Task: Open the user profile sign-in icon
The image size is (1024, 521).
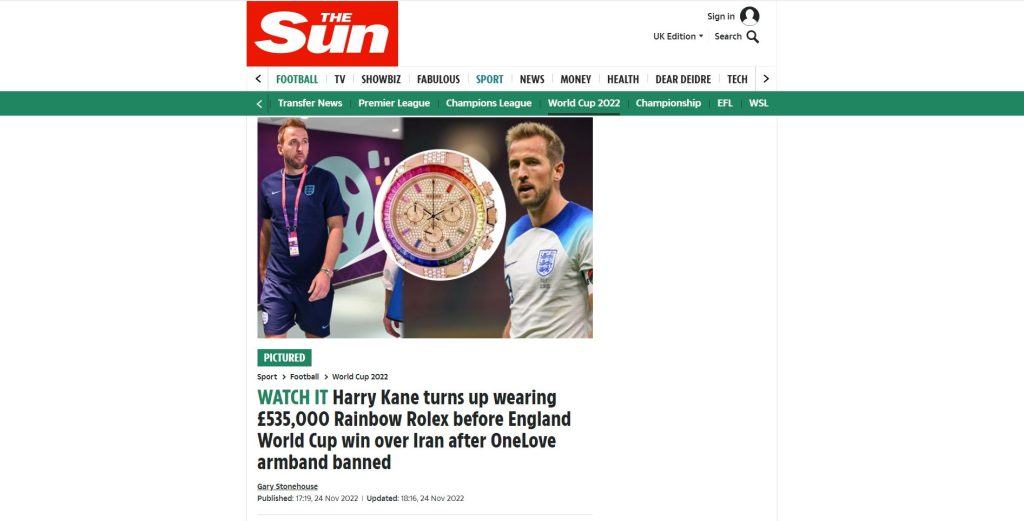Action: [750, 16]
